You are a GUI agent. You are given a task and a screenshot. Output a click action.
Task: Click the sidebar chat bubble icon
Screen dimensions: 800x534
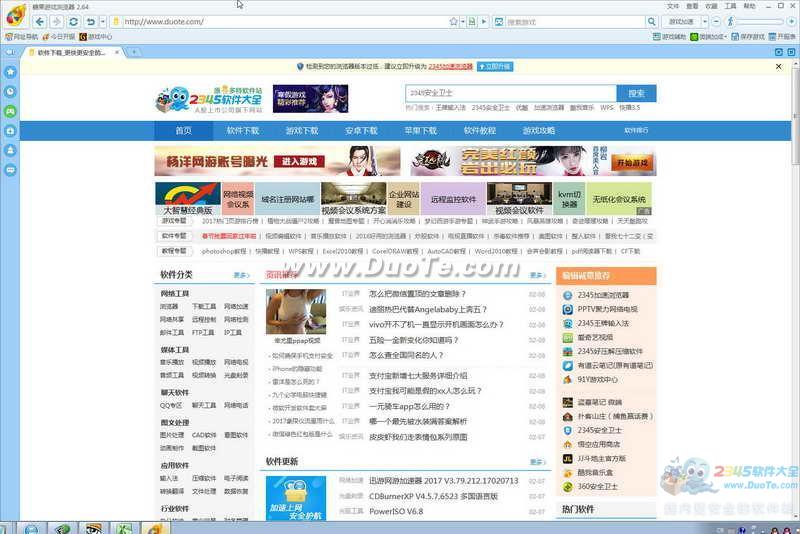[x=10, y=170]
